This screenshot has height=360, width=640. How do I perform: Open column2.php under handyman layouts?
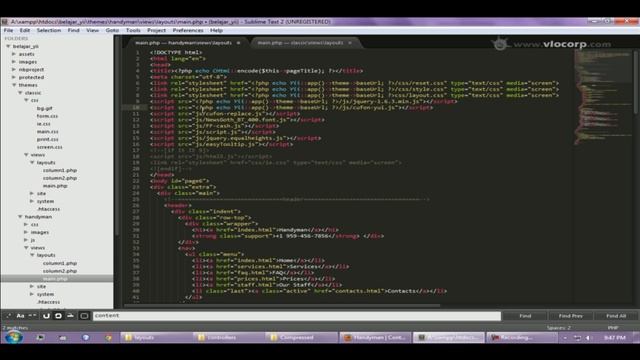(60, 271)
